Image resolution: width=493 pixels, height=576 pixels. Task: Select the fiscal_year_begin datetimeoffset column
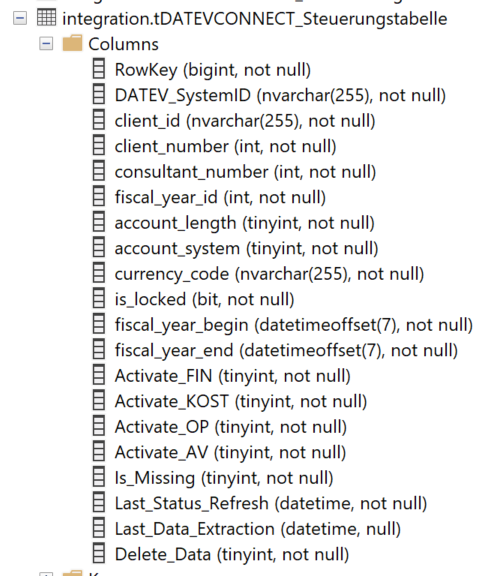(x=294, y=325)
